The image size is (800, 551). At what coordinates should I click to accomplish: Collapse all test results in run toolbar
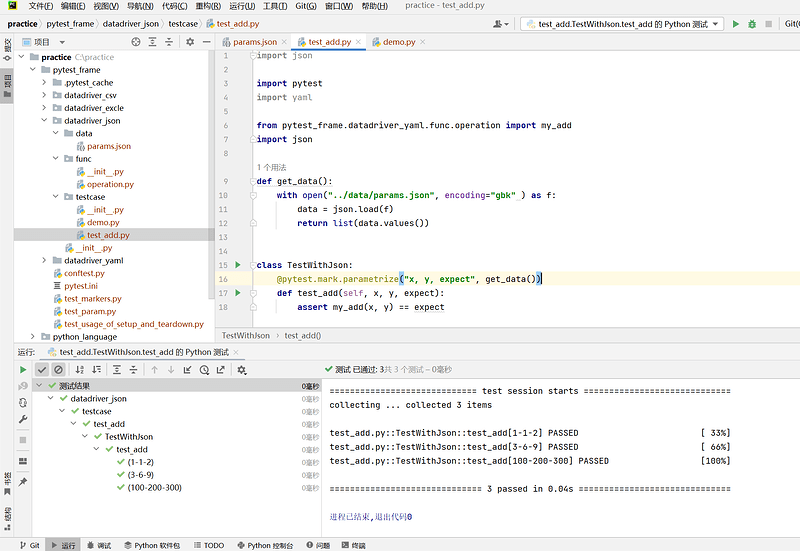pos(133,369)
